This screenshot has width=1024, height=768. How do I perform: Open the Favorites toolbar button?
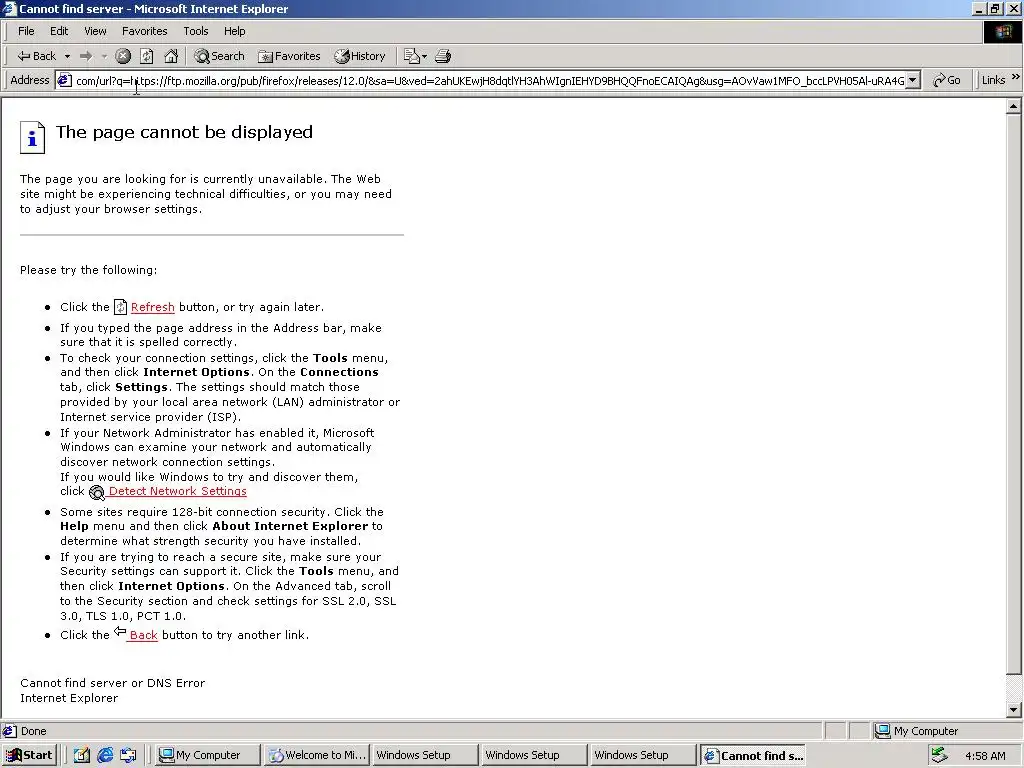[x=289, y=56]
